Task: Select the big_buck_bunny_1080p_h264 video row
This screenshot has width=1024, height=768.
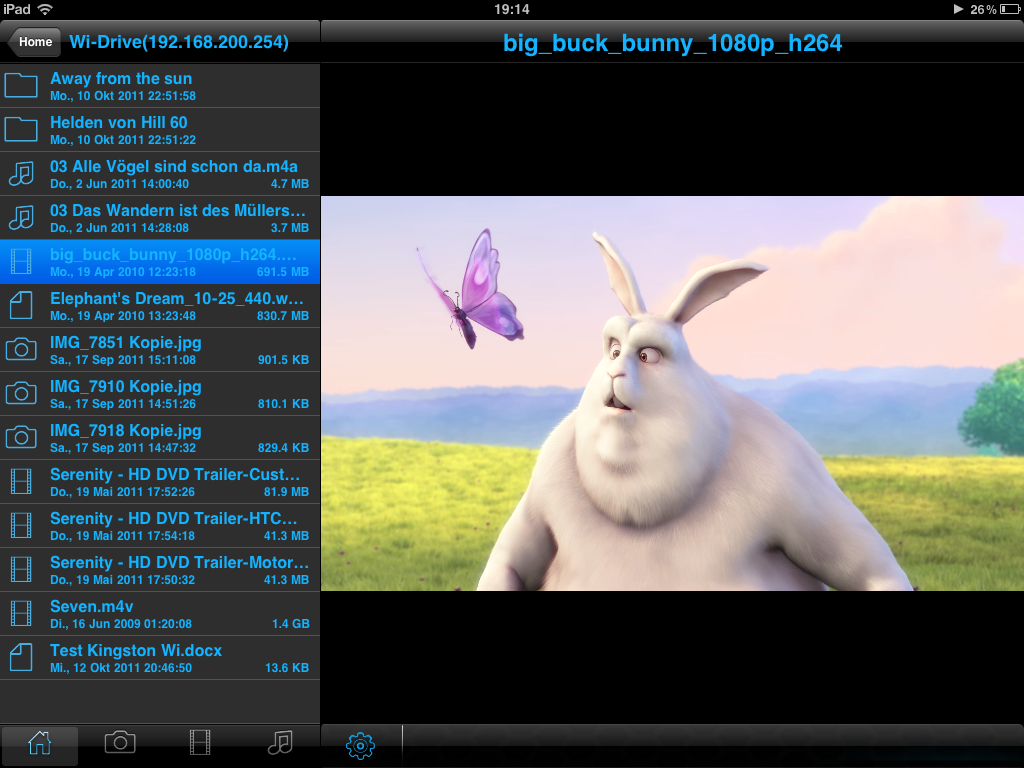Action: coord(160,262)
